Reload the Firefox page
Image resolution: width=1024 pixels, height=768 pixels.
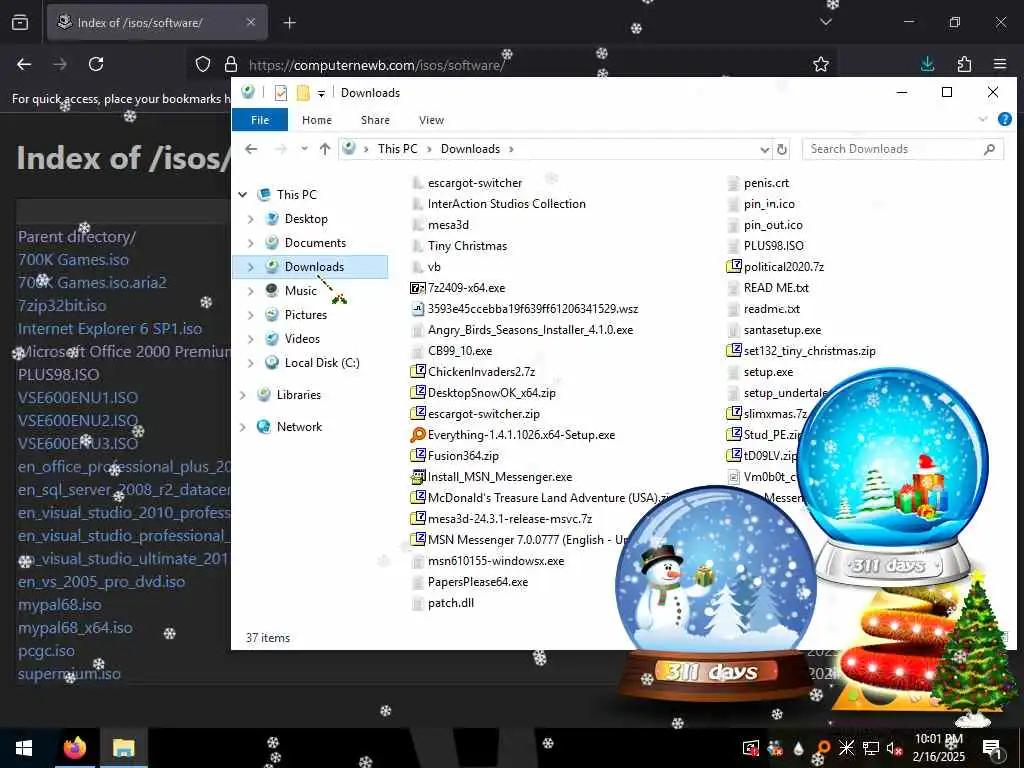pos(96,64)
